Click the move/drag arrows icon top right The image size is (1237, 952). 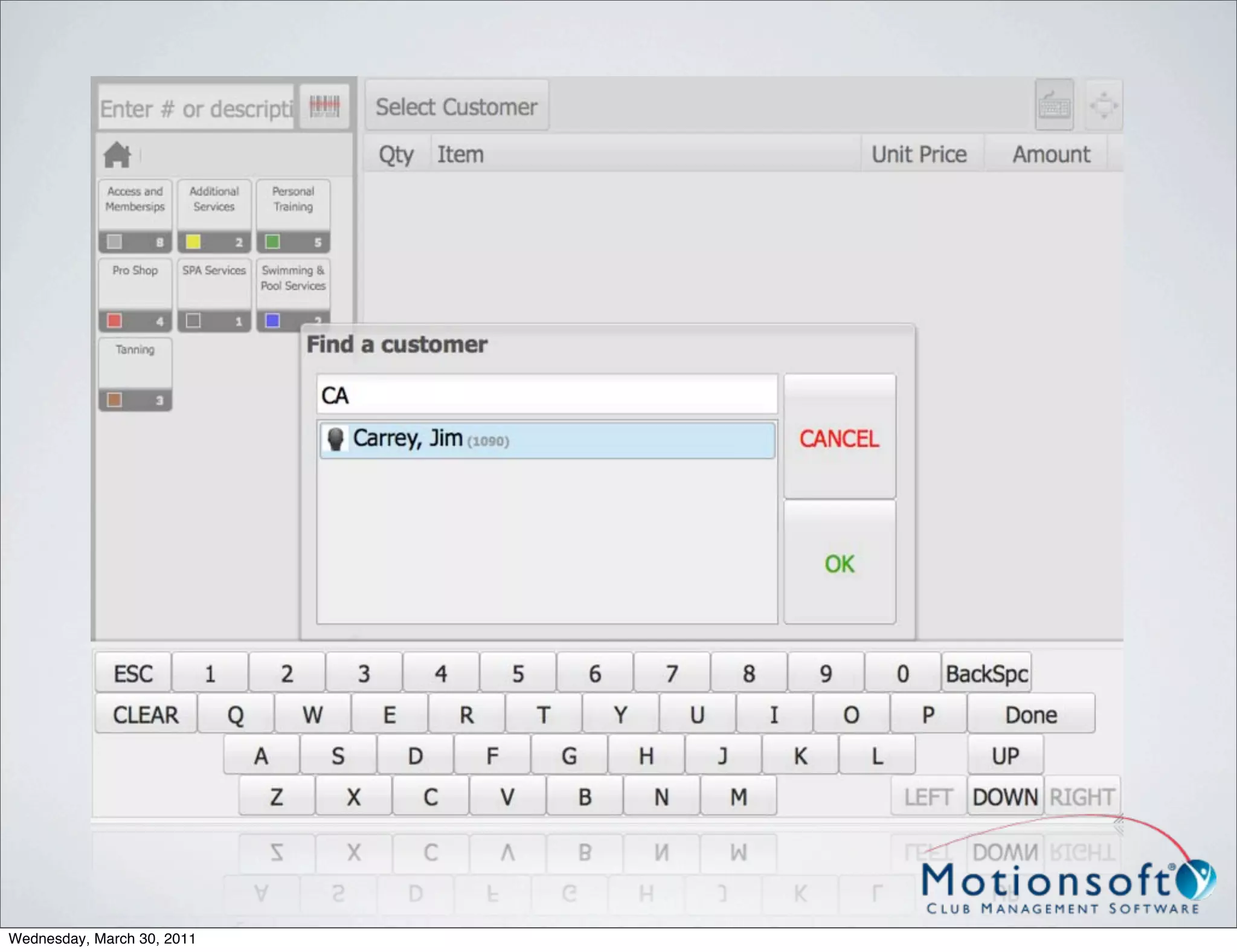coord(1104,106)
